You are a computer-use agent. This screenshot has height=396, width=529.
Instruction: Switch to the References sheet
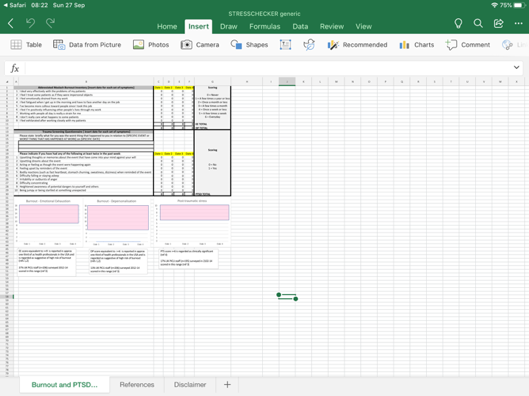[137, 385]
